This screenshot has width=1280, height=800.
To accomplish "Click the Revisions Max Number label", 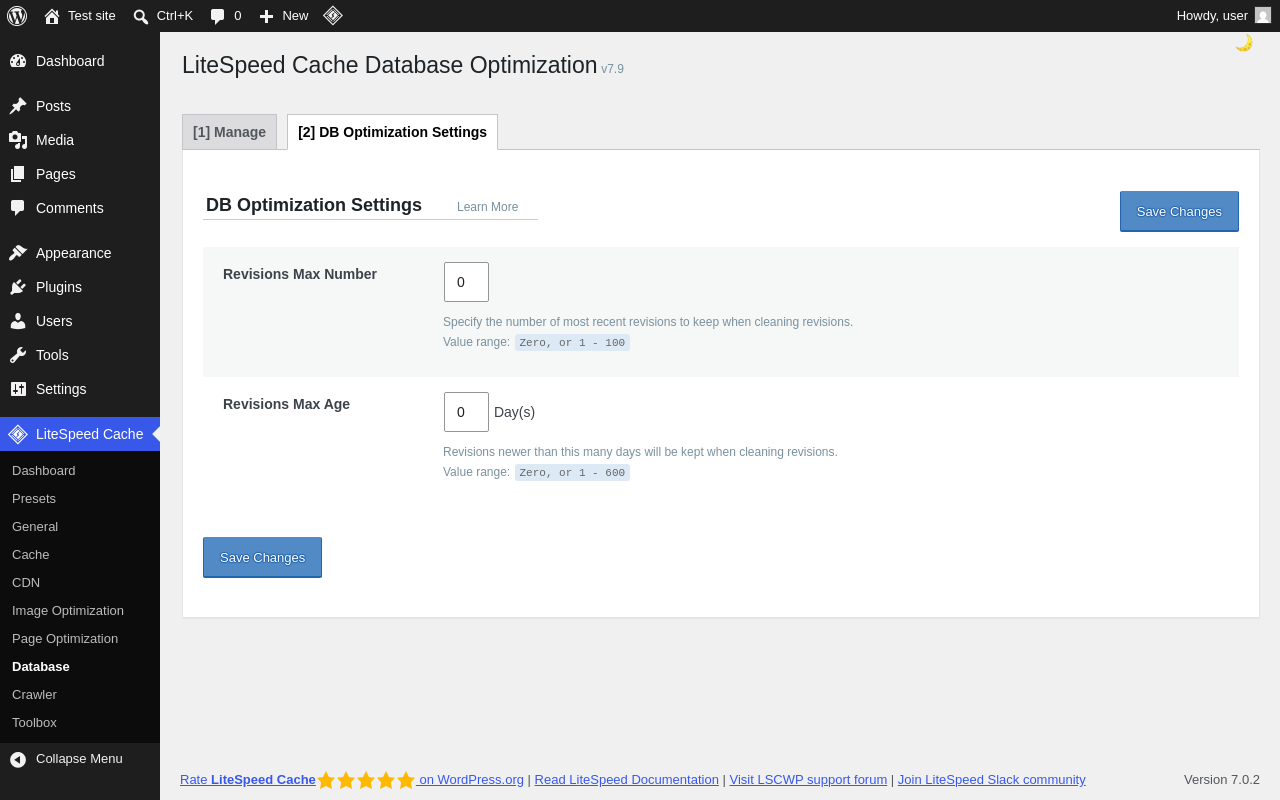I will tap(300, 274).
